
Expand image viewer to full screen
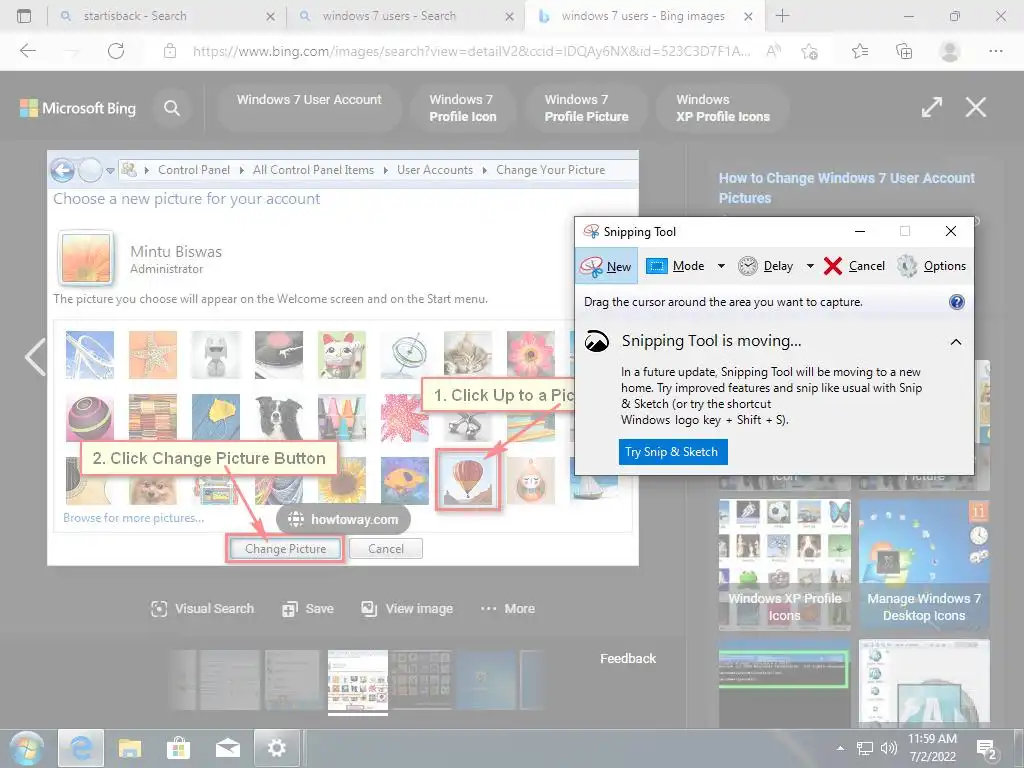932,107
